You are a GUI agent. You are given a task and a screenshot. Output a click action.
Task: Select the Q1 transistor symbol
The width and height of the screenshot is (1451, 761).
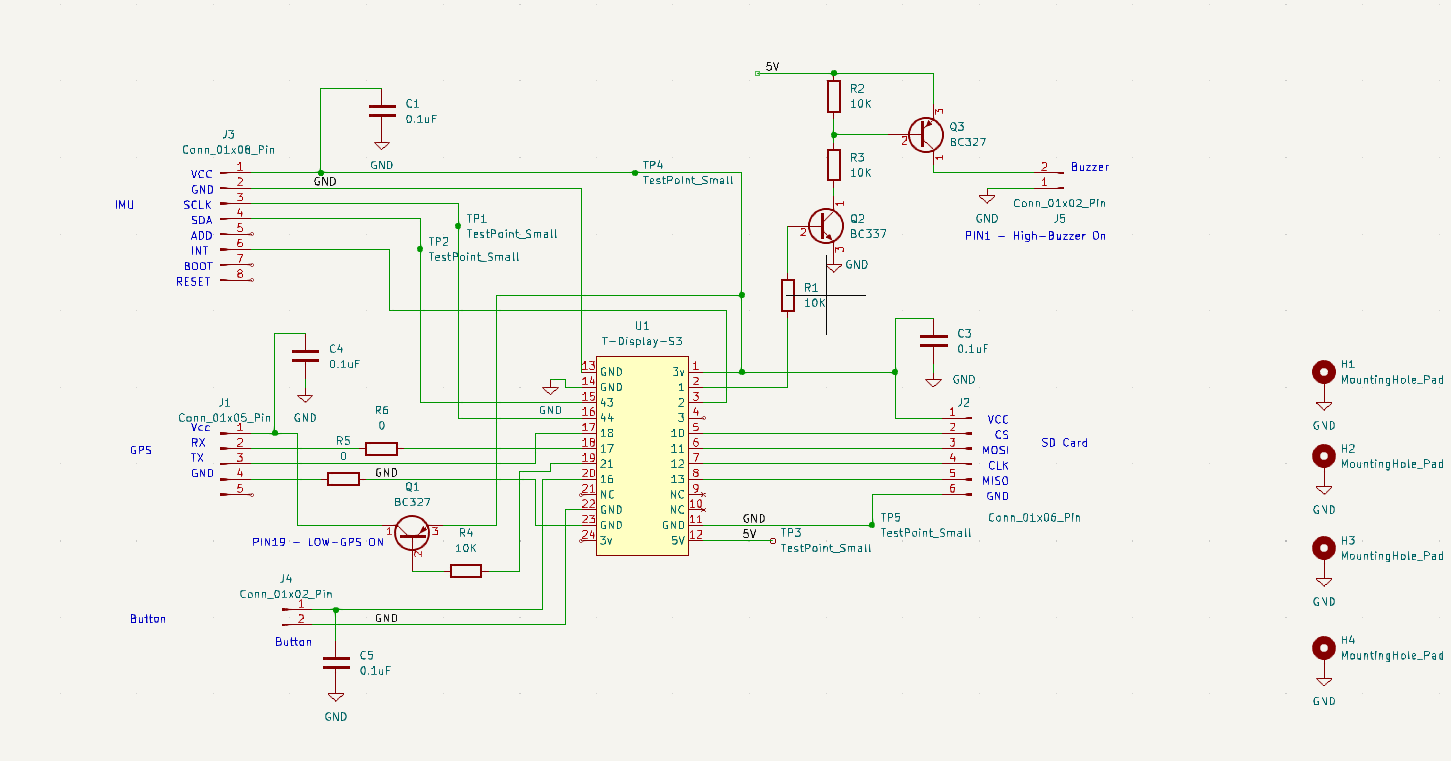(411, 532)
